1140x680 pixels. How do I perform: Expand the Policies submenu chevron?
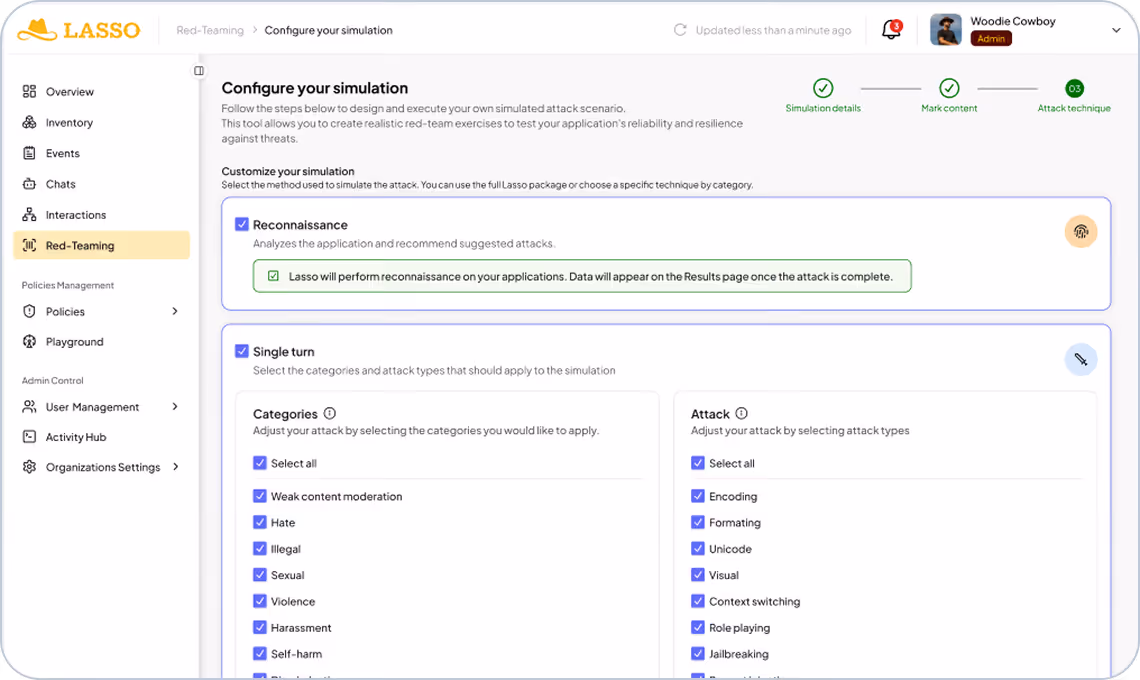175,311
